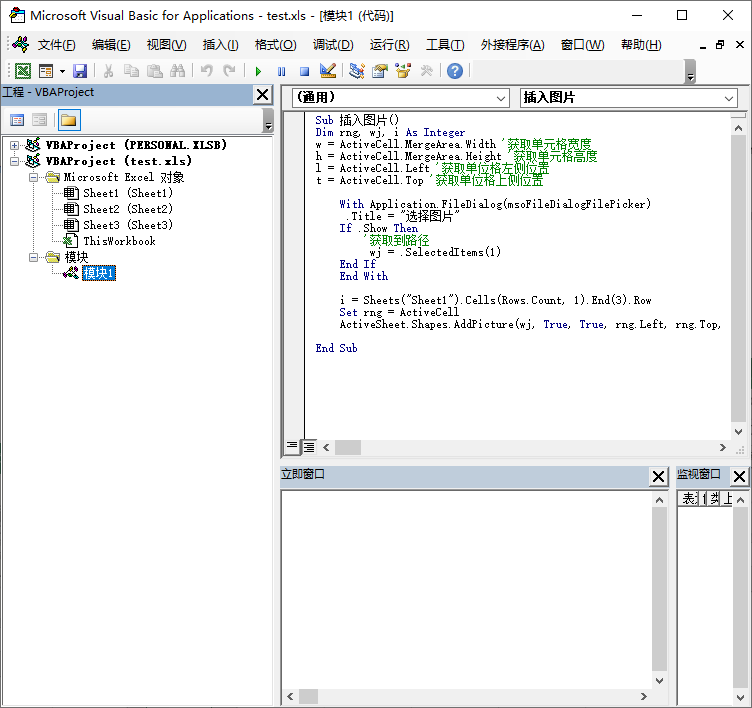Click the 表达式 column header in watch window

point(690,499)
